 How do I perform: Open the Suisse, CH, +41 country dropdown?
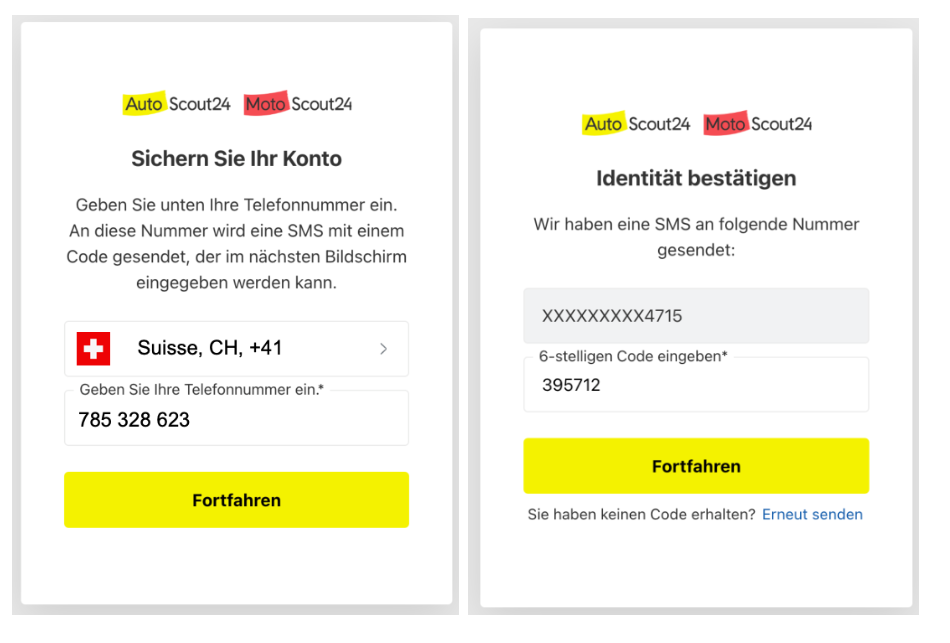[236, 348]
